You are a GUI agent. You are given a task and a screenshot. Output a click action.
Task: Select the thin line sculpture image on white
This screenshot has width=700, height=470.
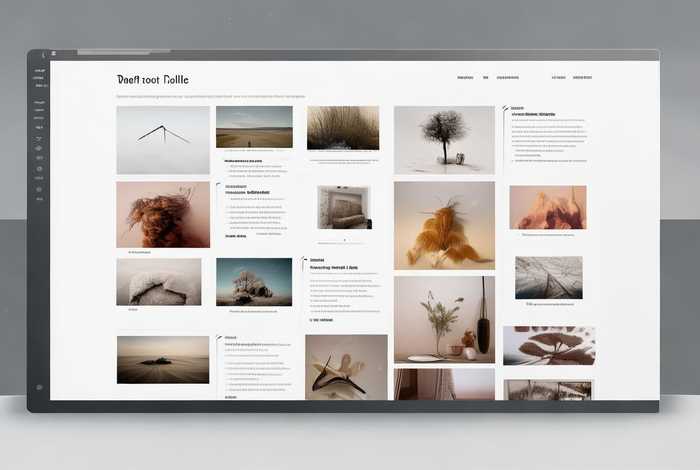pos(163,140)
